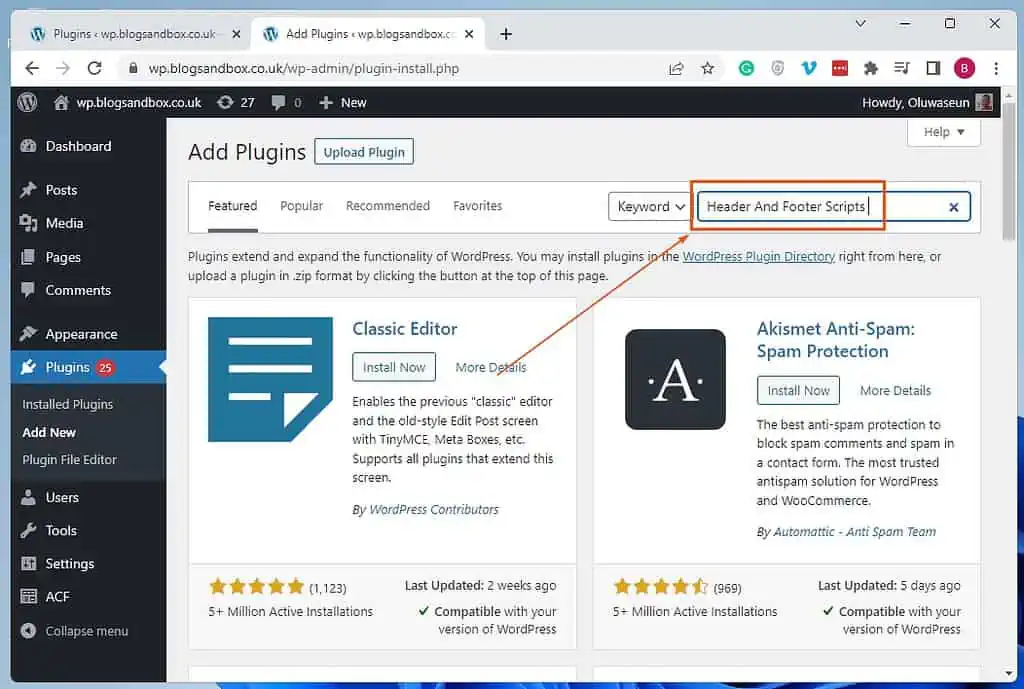Click the Classic Editor plugin thumbnail
Image resolution: width=1024 pixels, height=689 pixels.
(x=270, y=379)
